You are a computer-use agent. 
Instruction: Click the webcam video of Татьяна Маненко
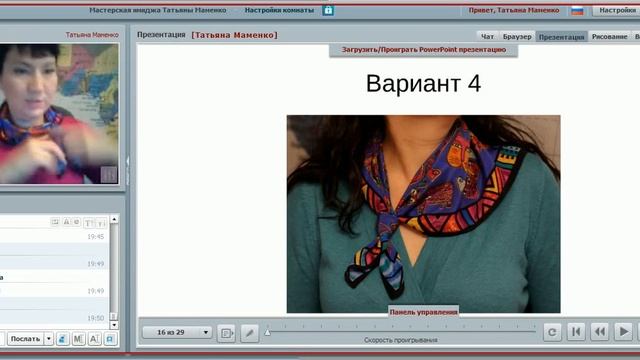click(59, 113)
